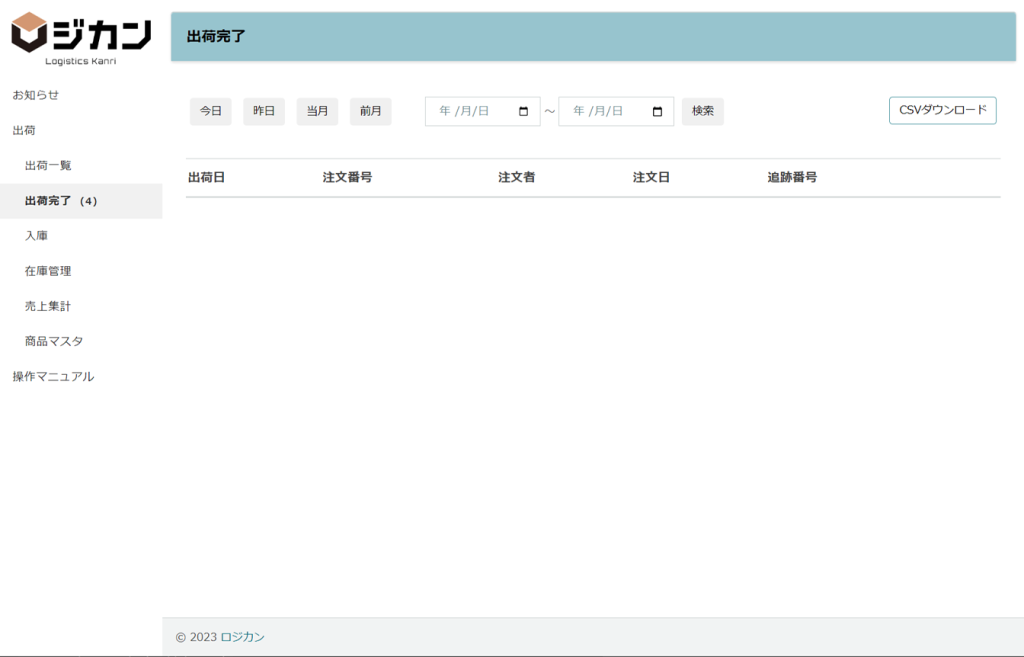View 売上集計 page
Image resolution: width=1024 pixels, height=657 pixels.
(48, 306)
